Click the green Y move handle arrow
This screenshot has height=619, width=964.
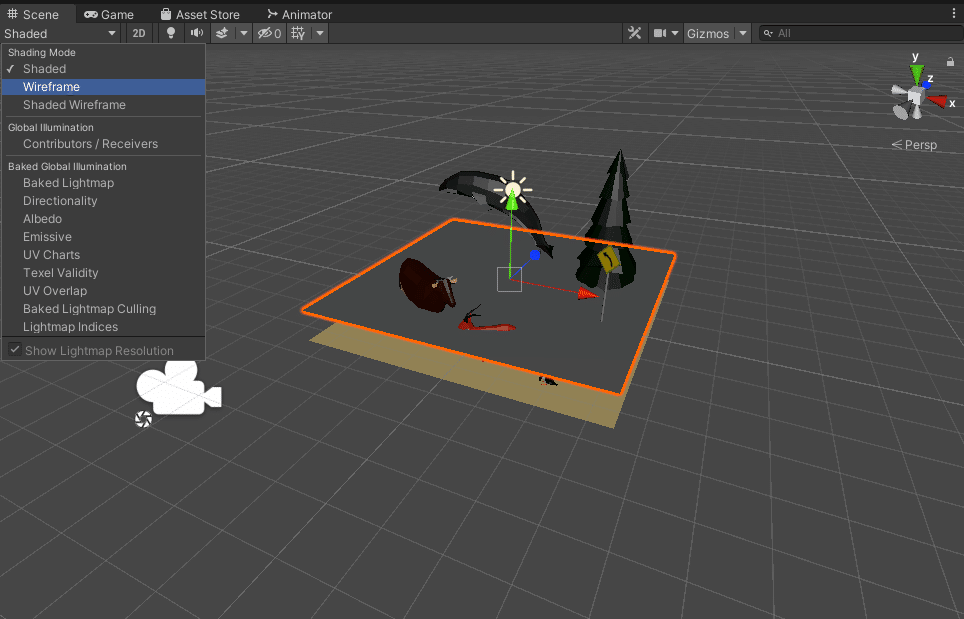coord(512,200)
